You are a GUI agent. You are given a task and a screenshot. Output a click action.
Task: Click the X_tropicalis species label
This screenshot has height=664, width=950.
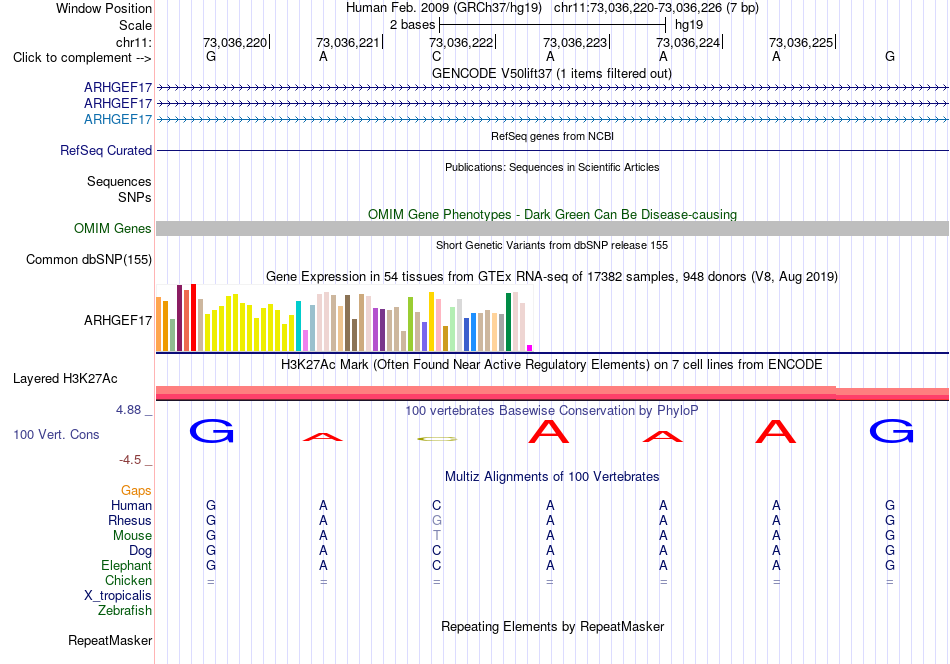click(x=118, y=596)
